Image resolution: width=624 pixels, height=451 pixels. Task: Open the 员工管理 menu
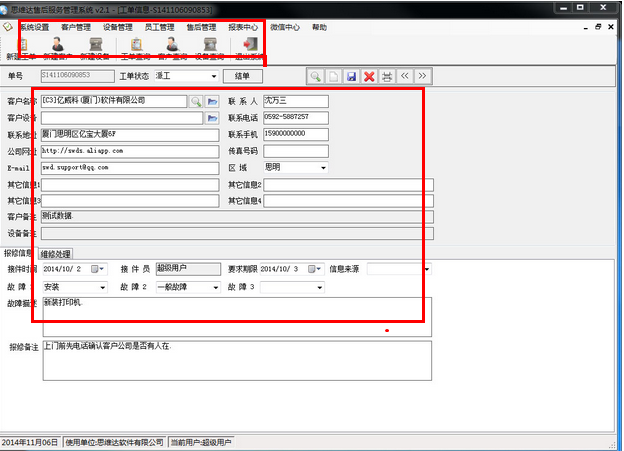click(160, 27)
